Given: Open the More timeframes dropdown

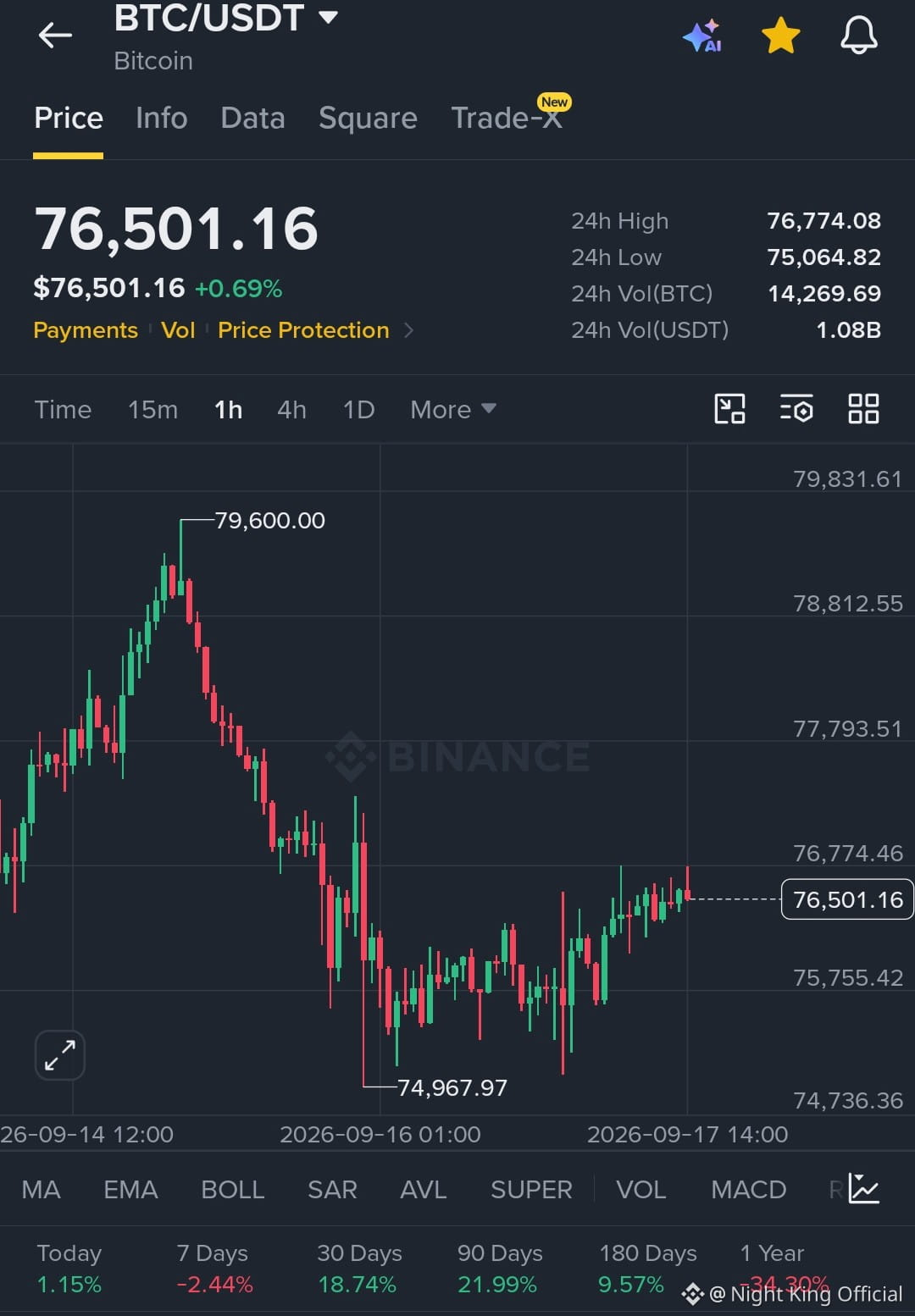Looking at the screenshot, I should pyautogui.click(x=452, y=410).
